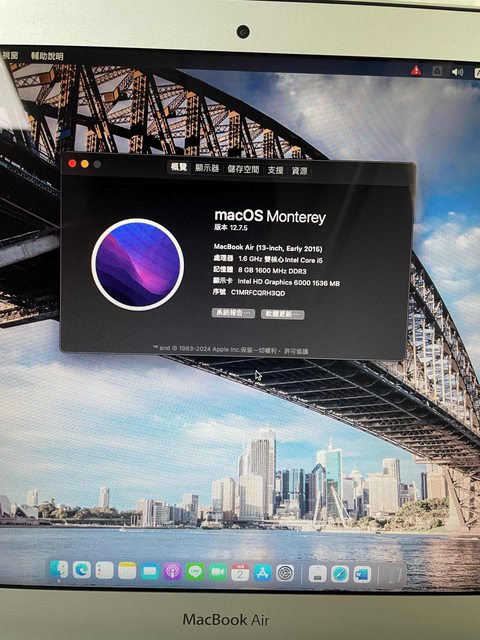This screenshot has width=480, height=640.
Task: Switch to the 顯示器 tab
Action: (207, 168)
